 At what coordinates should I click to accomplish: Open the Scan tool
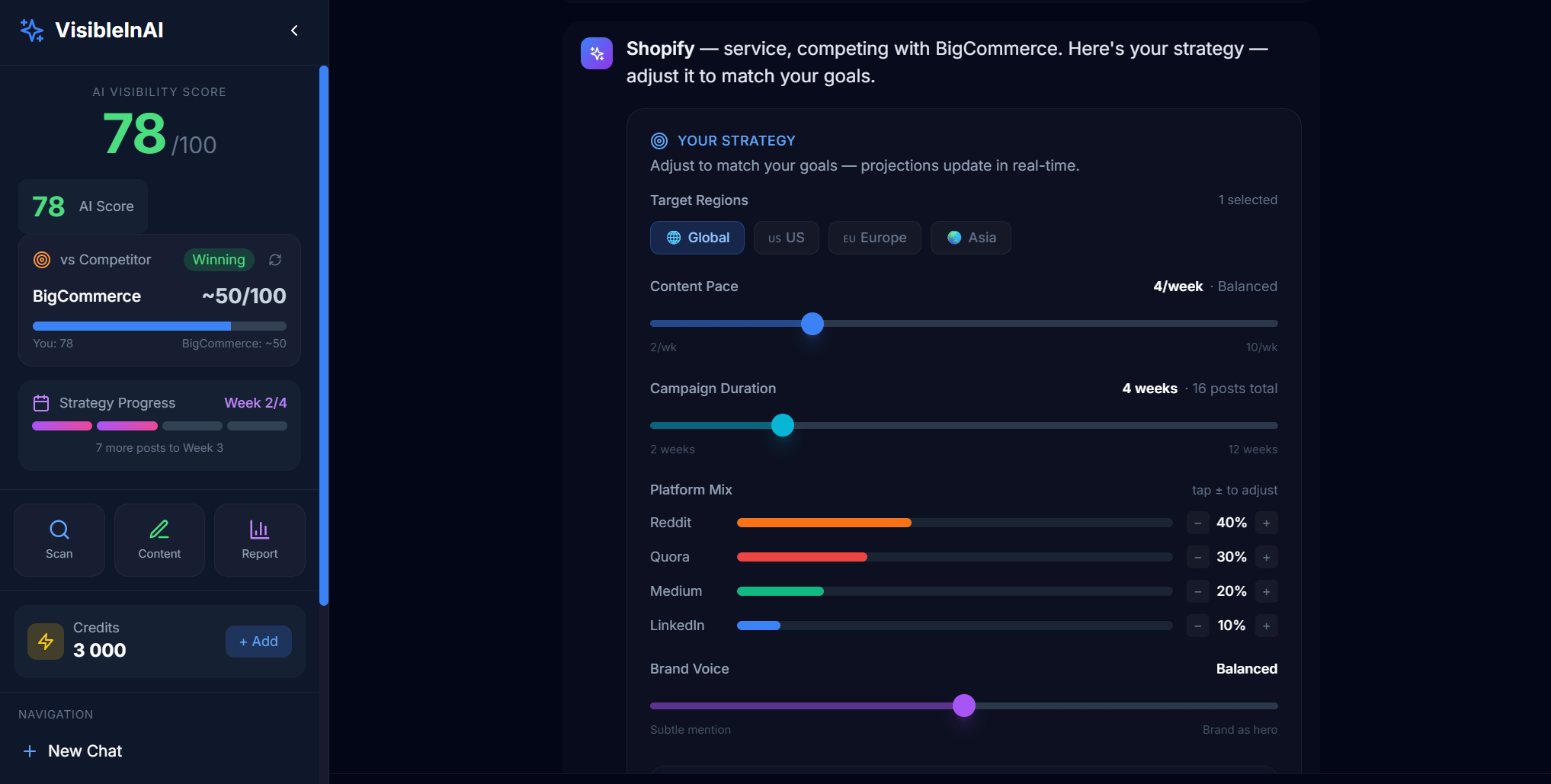[x=59, y=540]
